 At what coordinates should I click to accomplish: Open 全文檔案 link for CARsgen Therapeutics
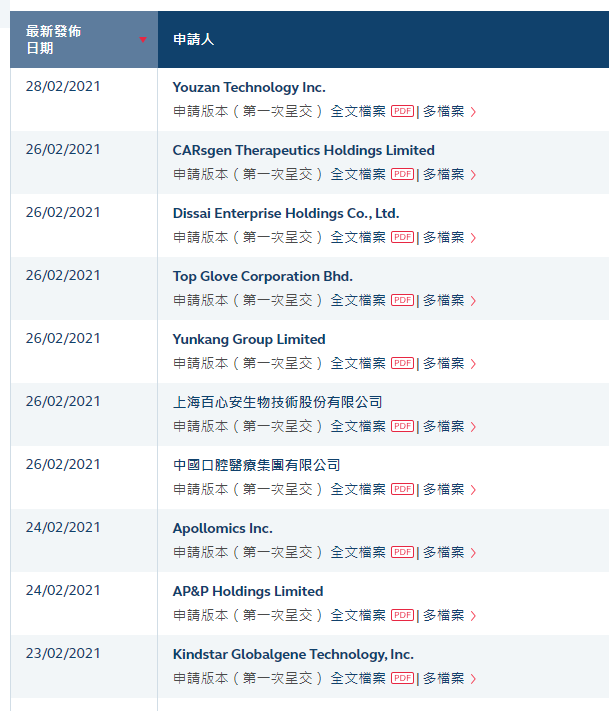click(358, 174)
